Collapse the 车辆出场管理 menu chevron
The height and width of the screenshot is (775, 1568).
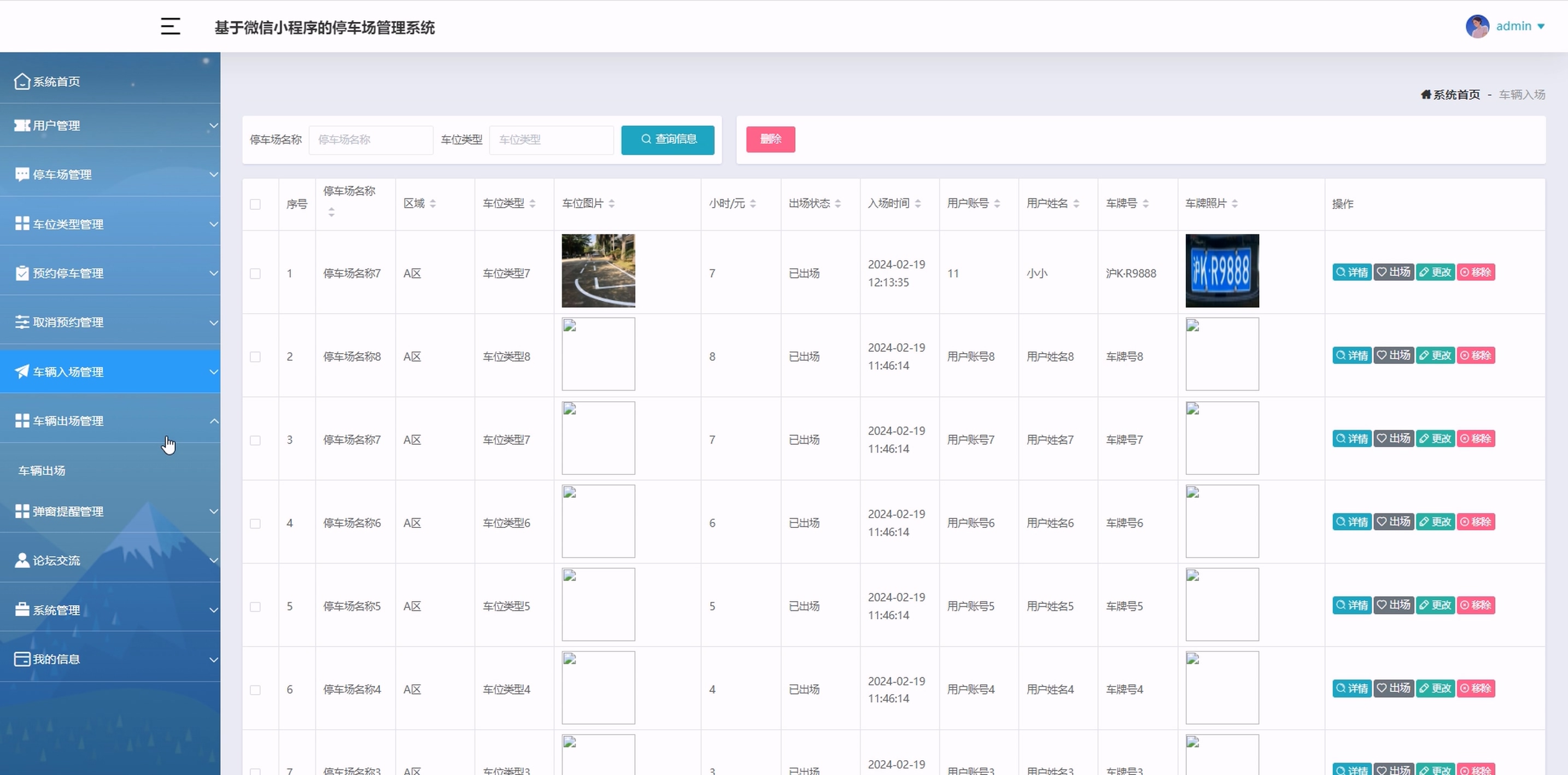[x=214, y=420]
